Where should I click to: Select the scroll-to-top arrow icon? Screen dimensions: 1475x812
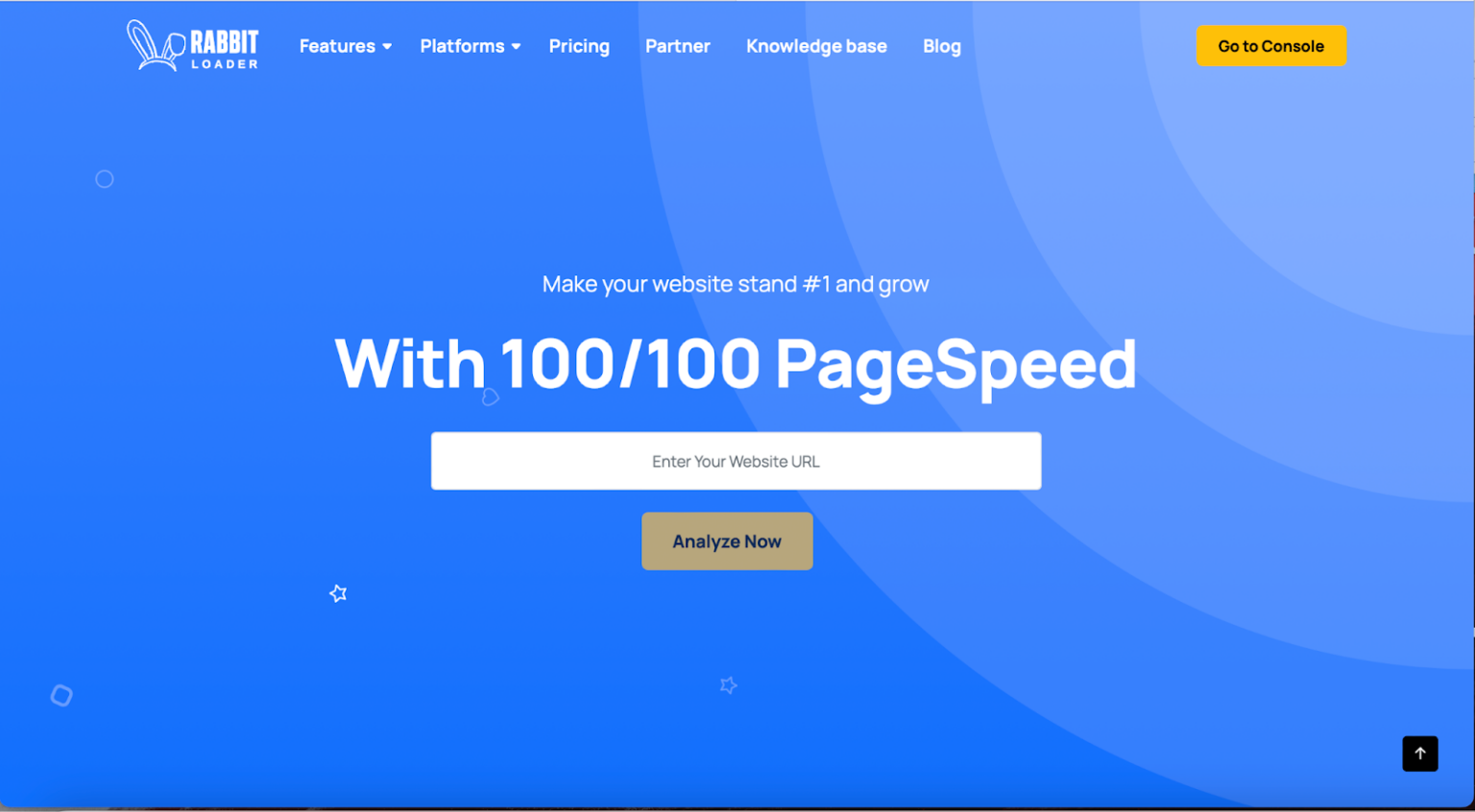[x=1420, y=753]
